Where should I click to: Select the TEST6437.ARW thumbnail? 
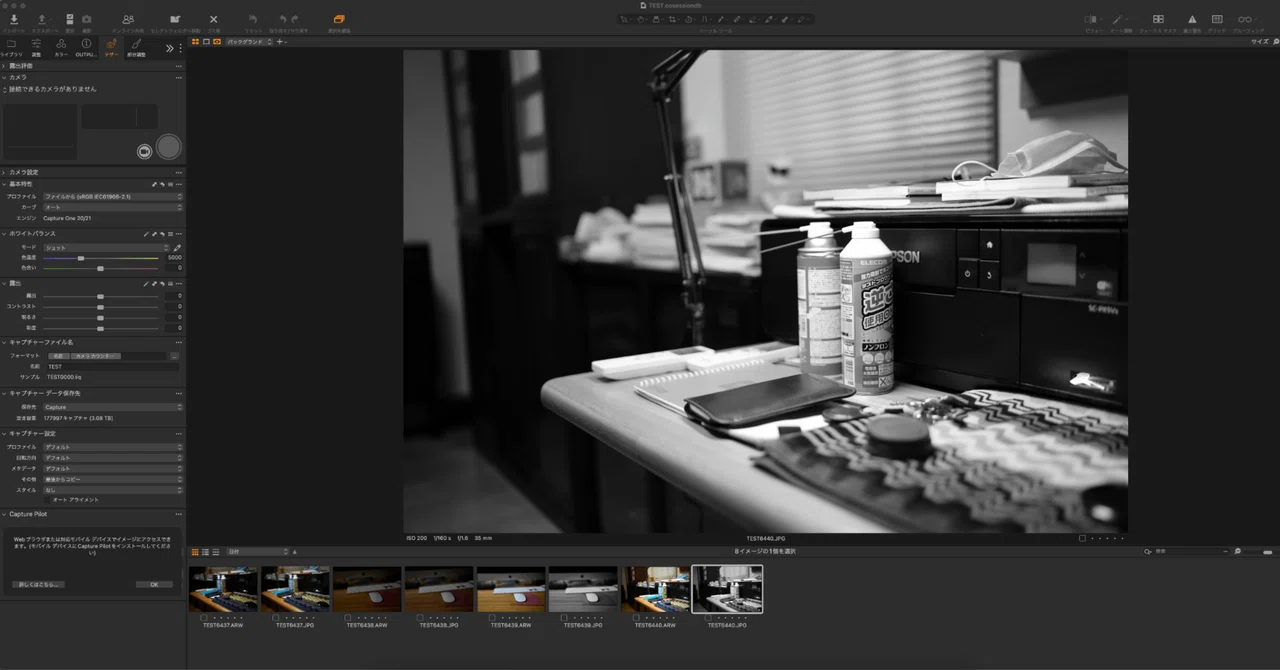pyautogui.click(x=224, y=589)
